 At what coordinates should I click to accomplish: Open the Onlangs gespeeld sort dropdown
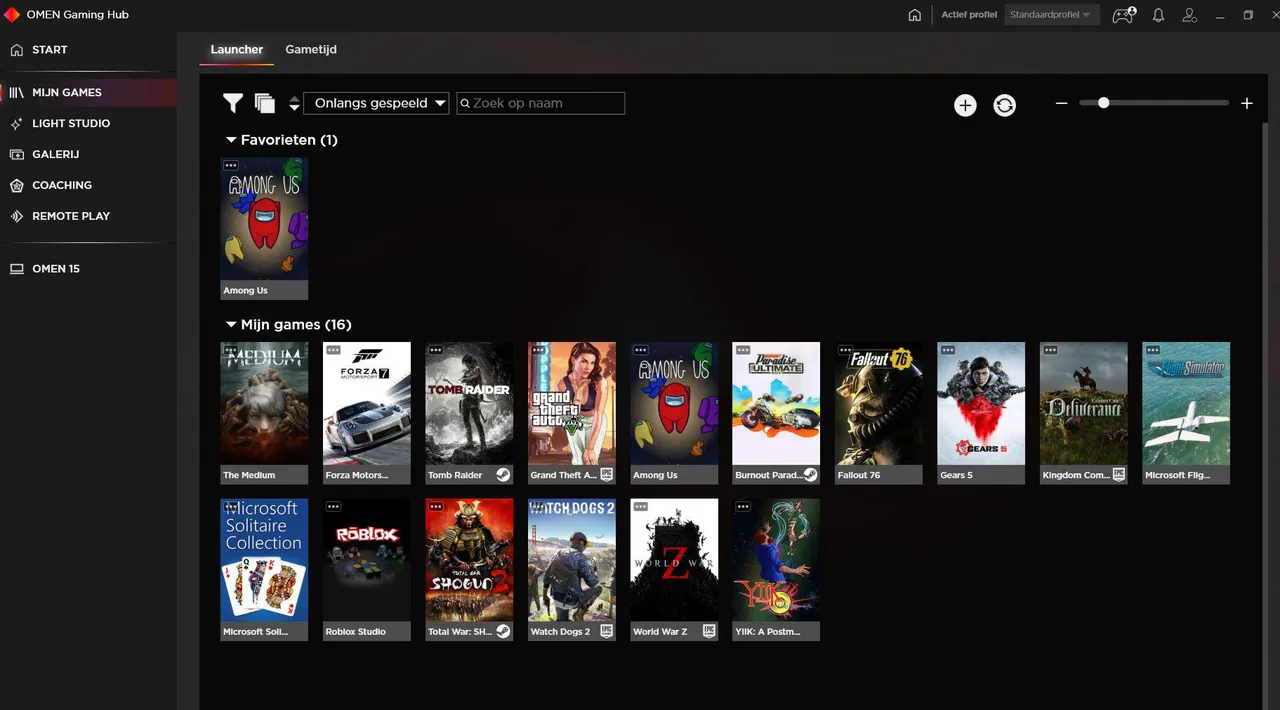pyautogui.click(x=376, y=103)
